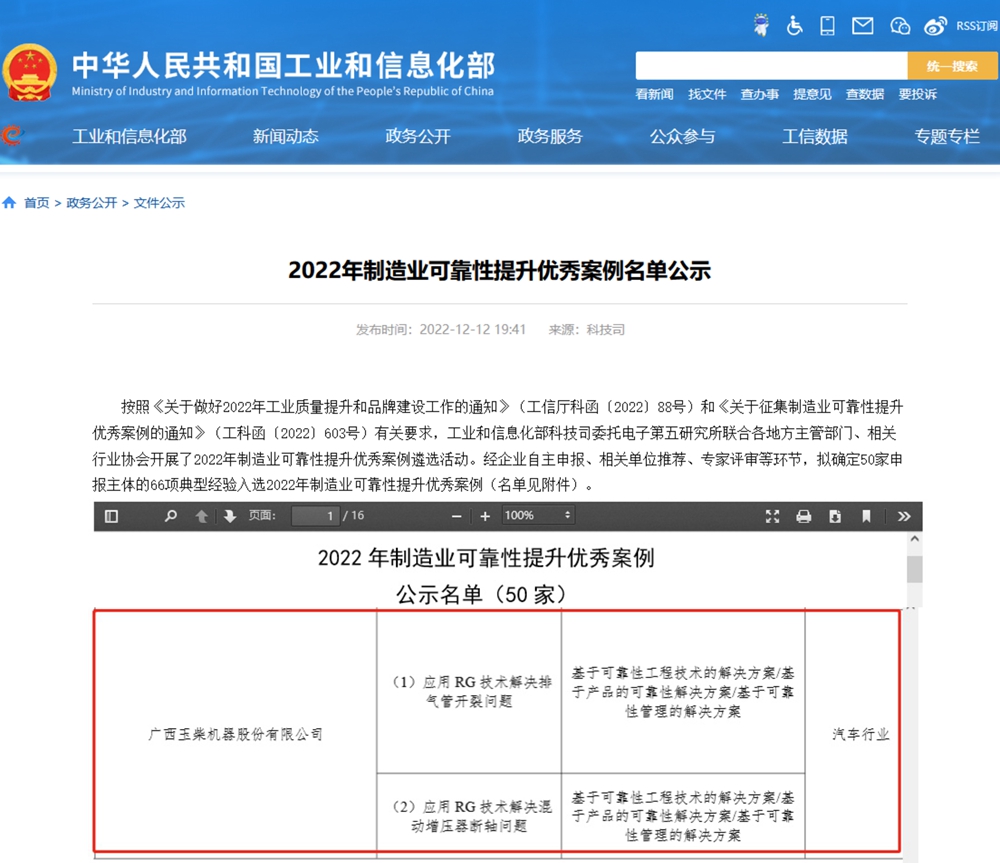Open the mobile phone version icon

coord(828,26)
